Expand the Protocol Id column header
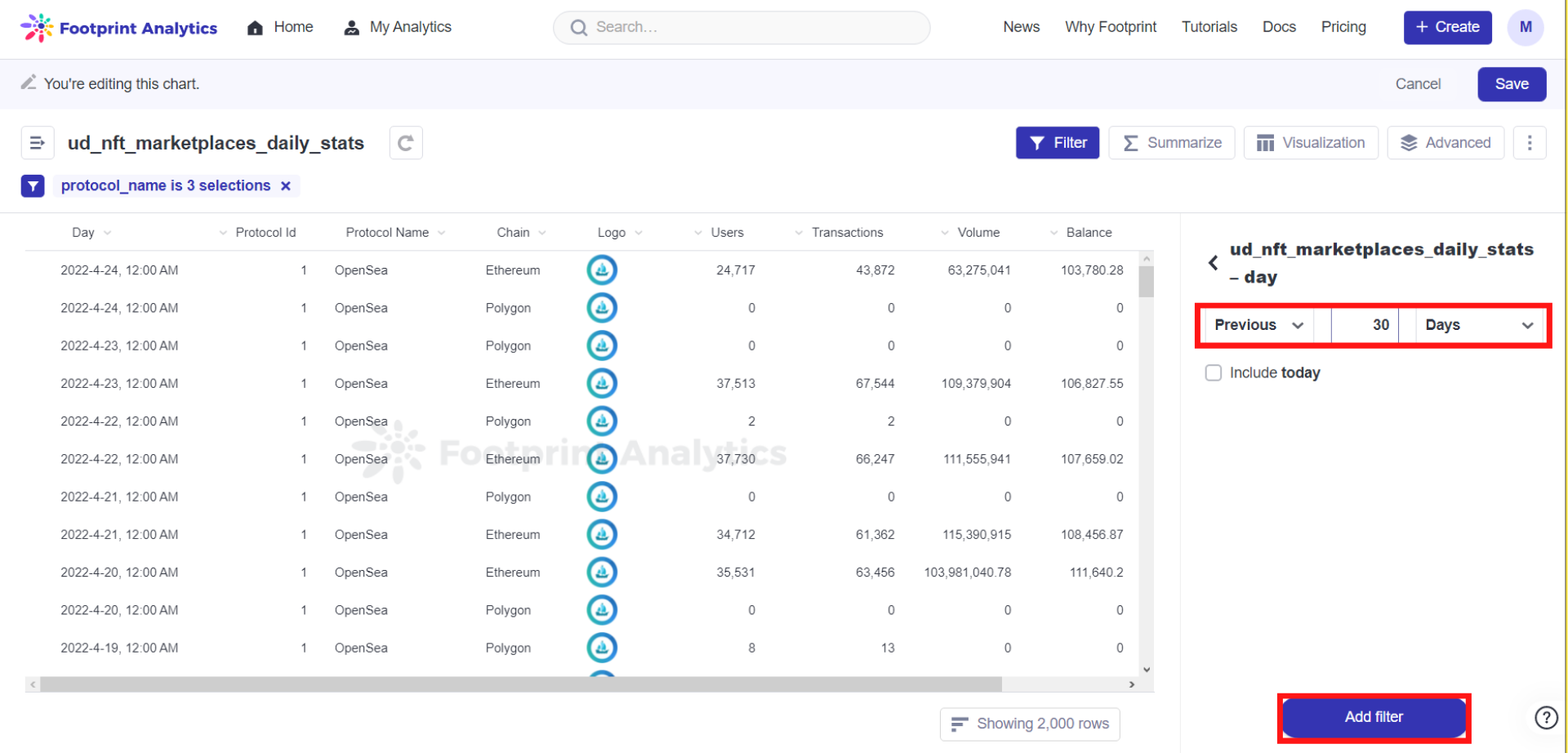Image resolution: width=1568 pixels, height=753 pixels. click(x=223, y=233)
